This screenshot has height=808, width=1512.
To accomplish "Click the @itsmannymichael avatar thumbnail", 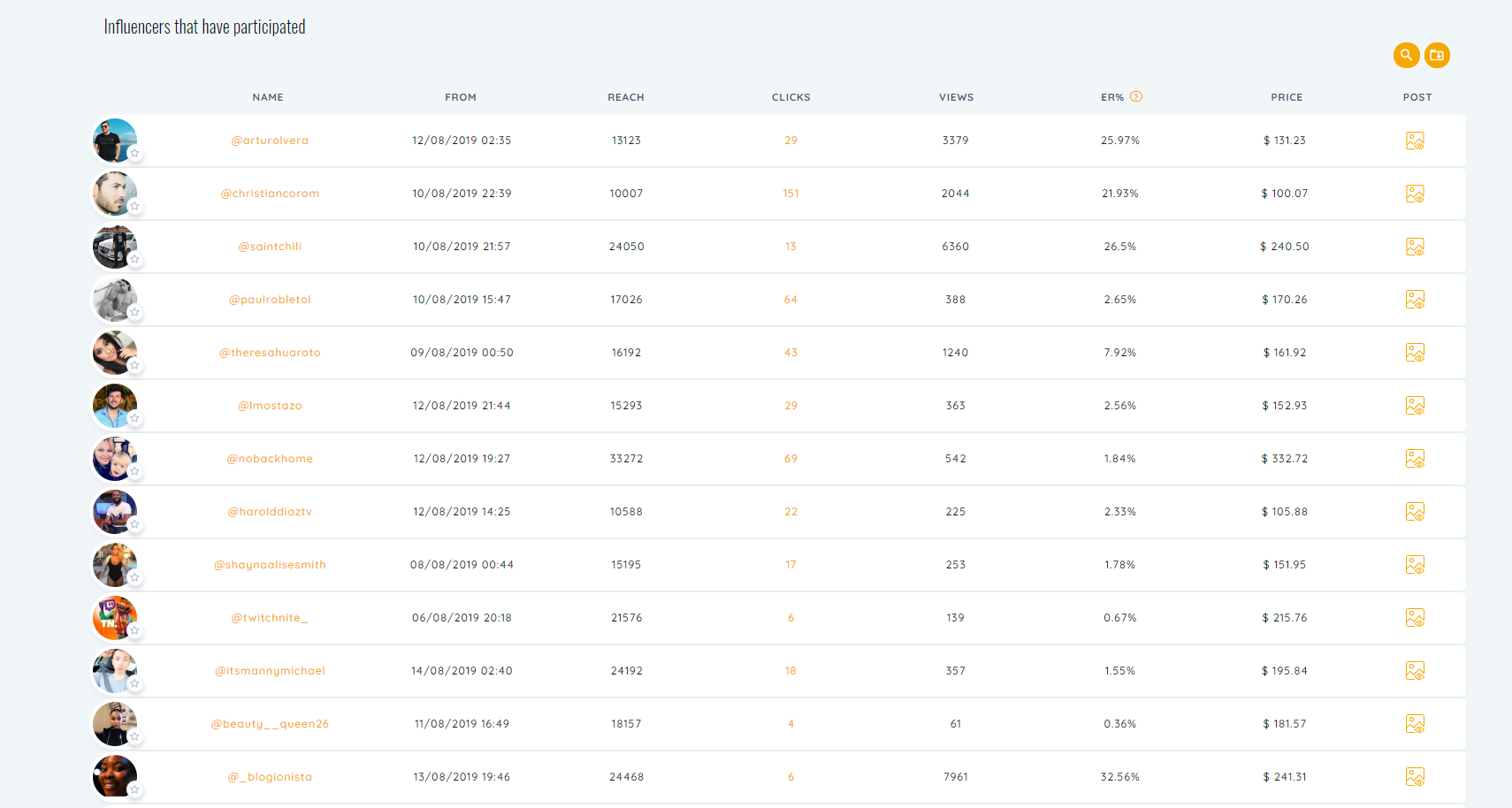I will pos(115,671).
